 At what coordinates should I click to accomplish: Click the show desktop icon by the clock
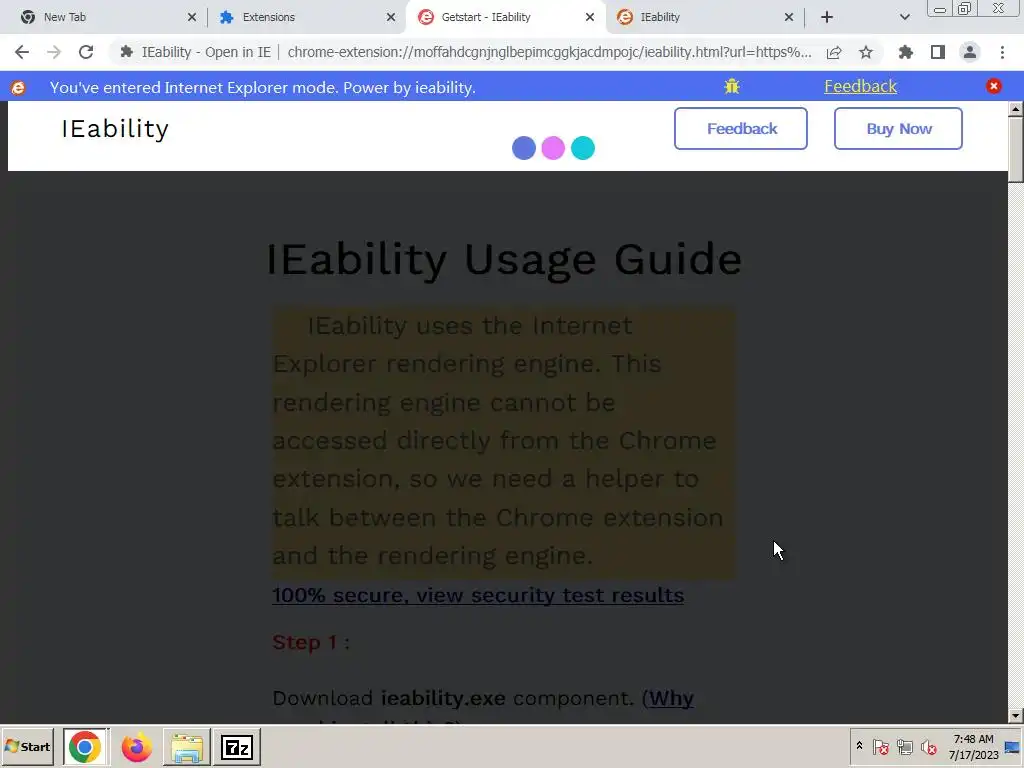click(x=1014, y=747)
